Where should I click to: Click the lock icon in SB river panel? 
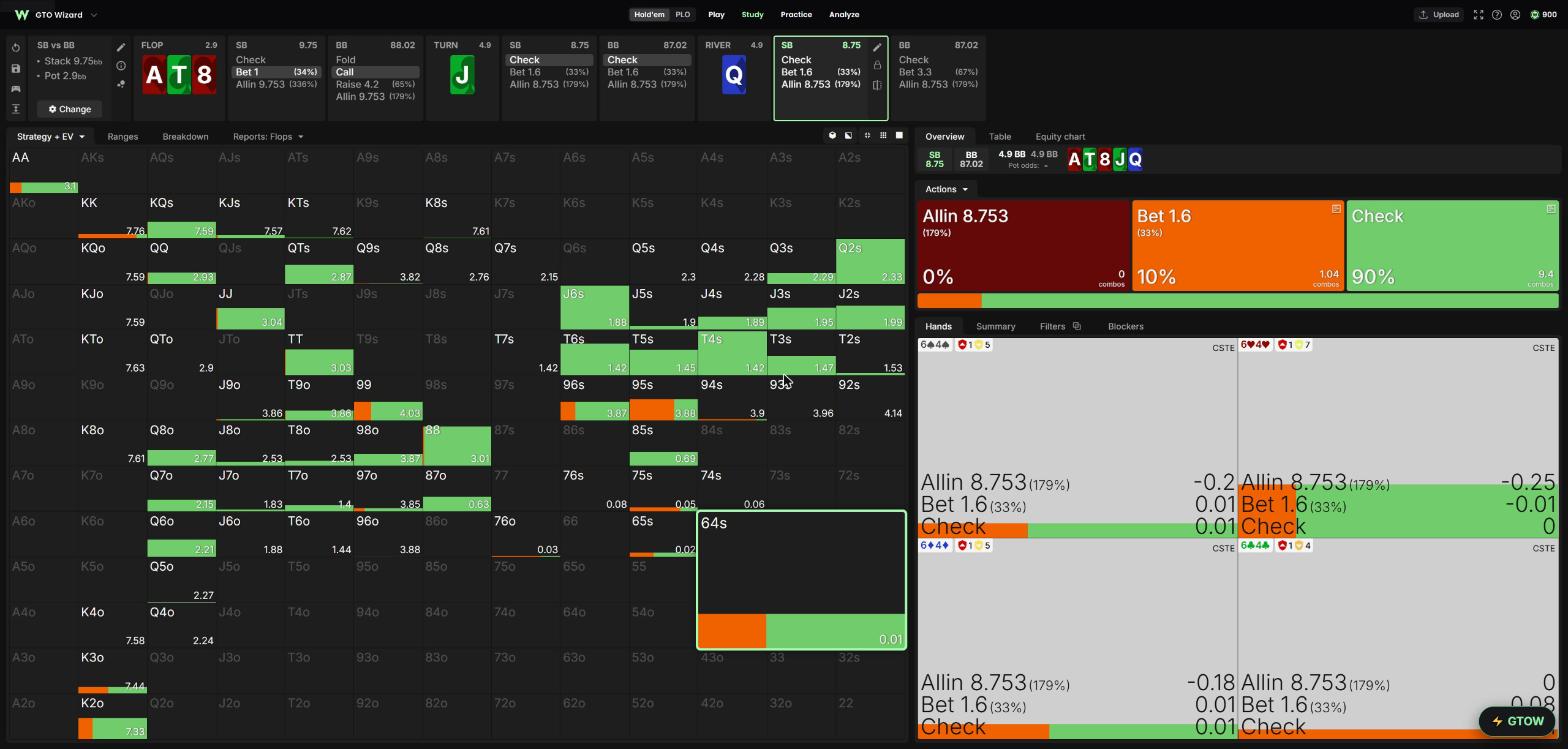pyautogui.click(x=877, y=66)
